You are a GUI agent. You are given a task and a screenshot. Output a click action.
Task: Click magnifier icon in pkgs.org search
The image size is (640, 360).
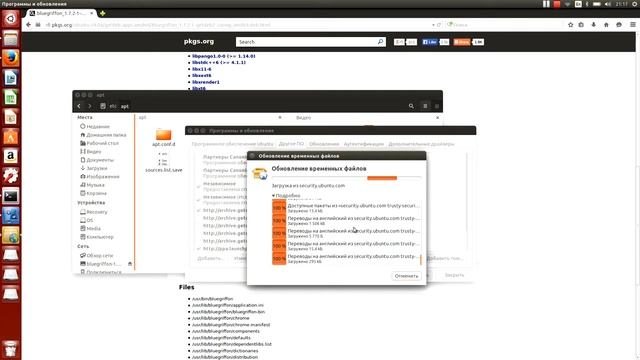[x=380, y=42]
